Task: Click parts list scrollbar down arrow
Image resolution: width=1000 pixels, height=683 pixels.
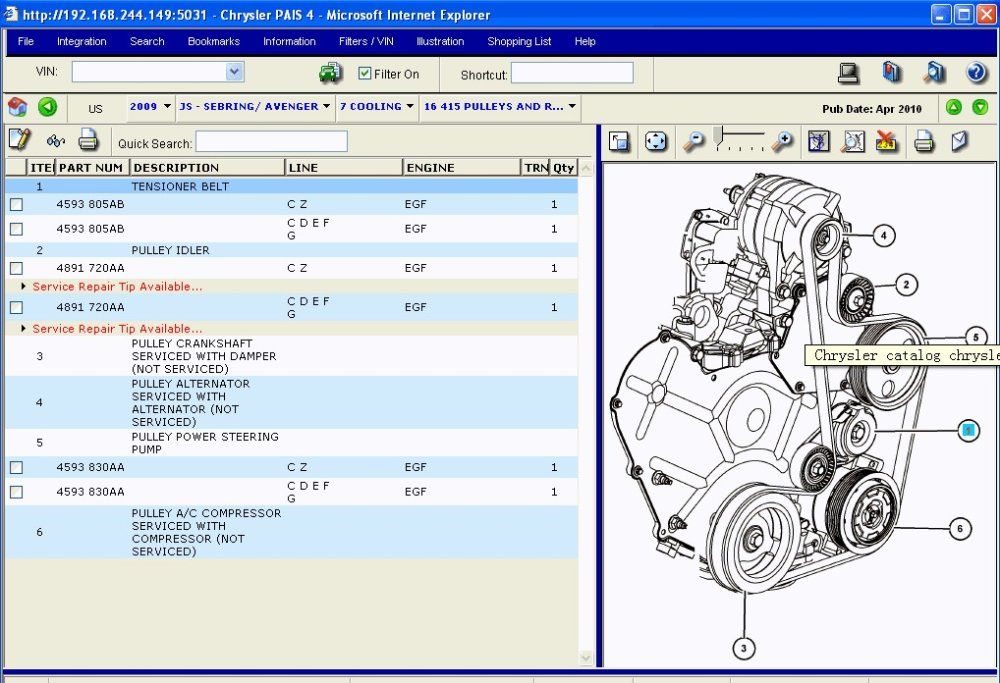Action: click(x=586, y=657)
